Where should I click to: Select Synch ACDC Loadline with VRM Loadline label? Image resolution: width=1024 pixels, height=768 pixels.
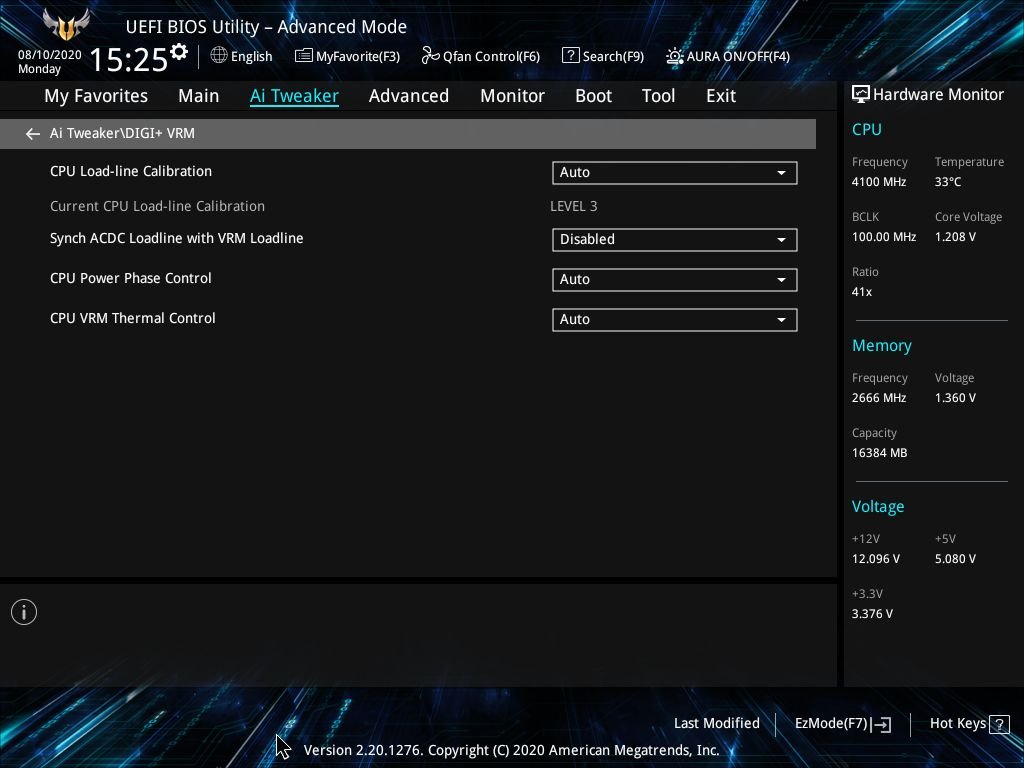click(x=176, y=238)
